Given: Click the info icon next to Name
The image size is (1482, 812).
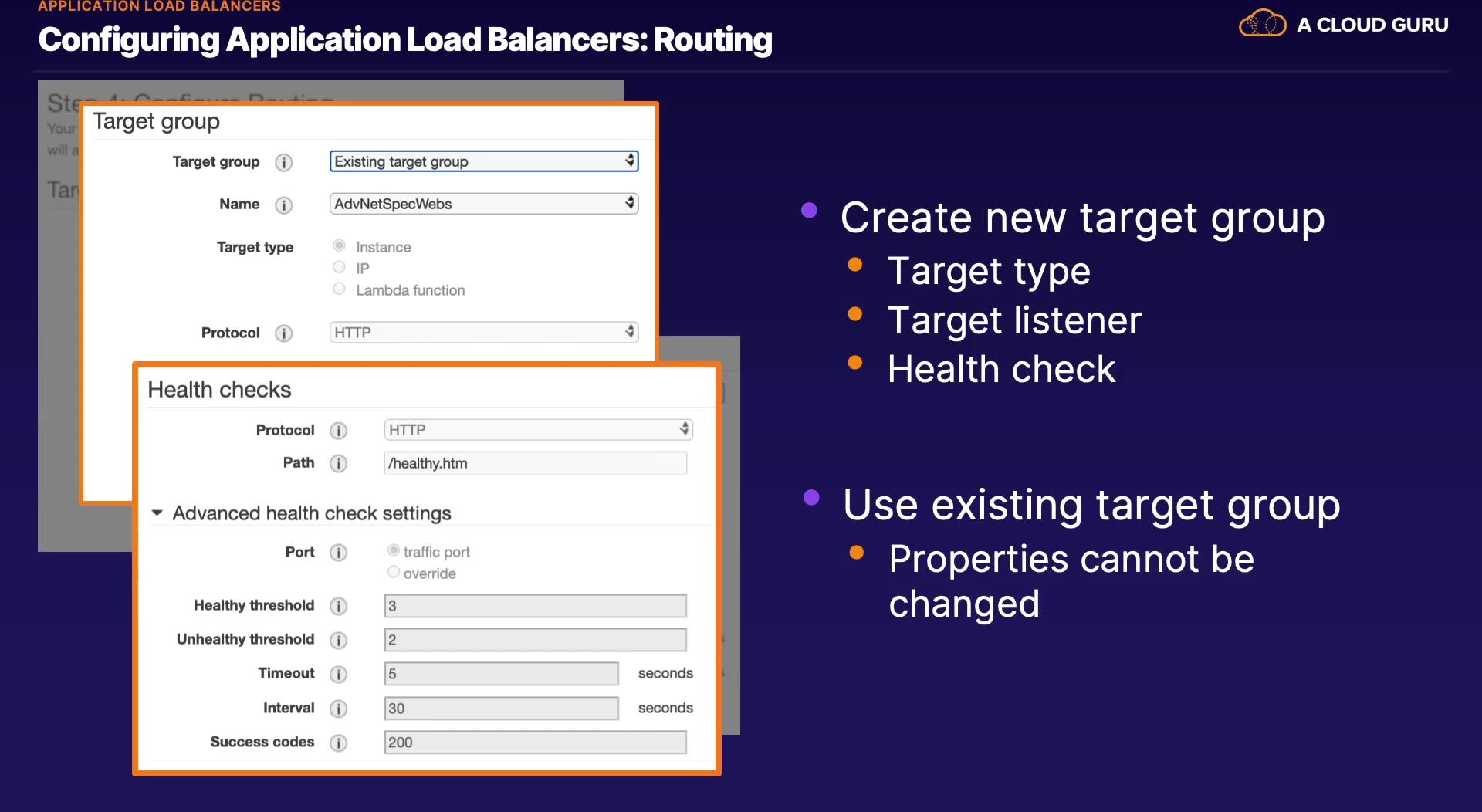Looking at the screenshot, I should 284,205.
